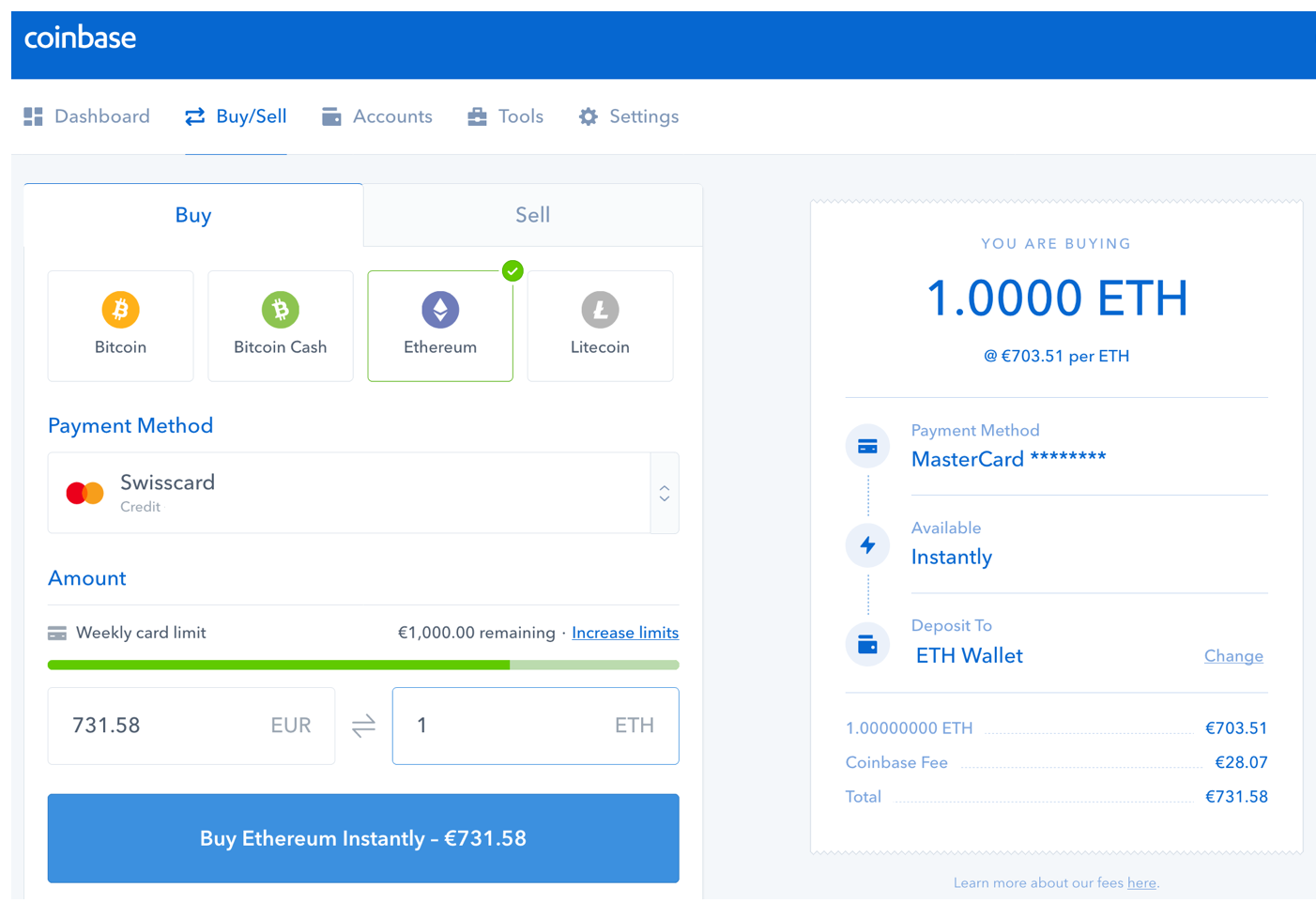
Task: Open the Dashboard page
Action: 87,116
